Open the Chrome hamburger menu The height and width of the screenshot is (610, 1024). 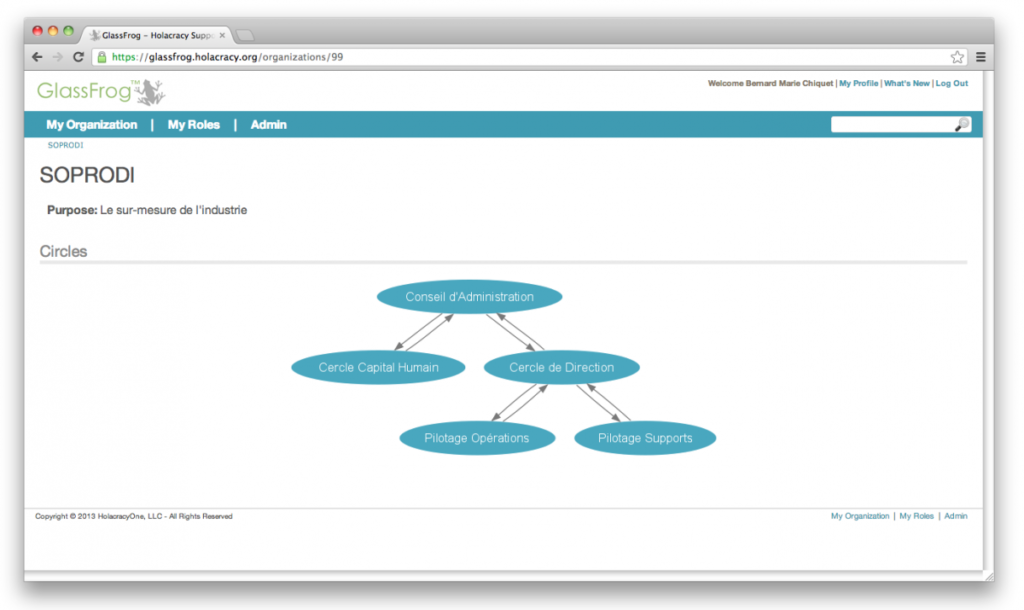point(981,57)
